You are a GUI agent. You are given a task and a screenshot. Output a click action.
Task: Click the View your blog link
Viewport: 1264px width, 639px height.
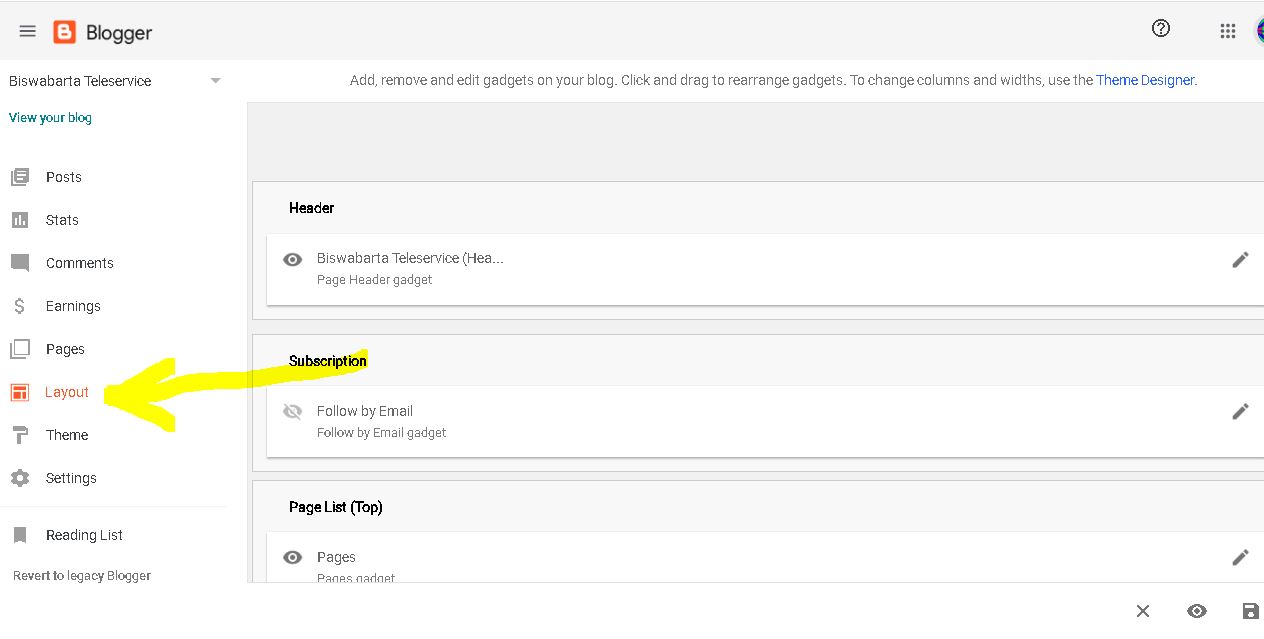[50, 118]
